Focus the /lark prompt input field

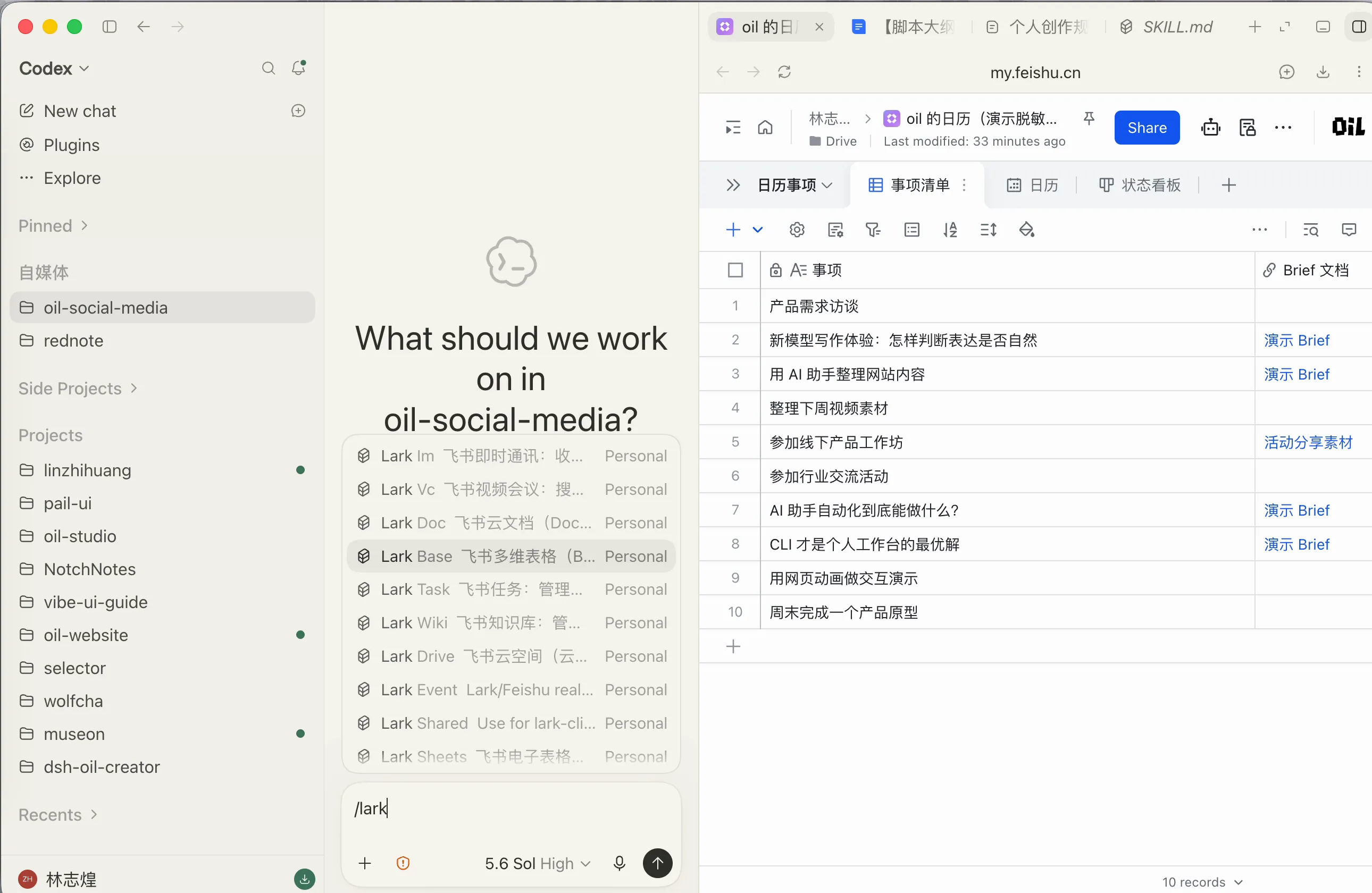[x=511, y=810]
